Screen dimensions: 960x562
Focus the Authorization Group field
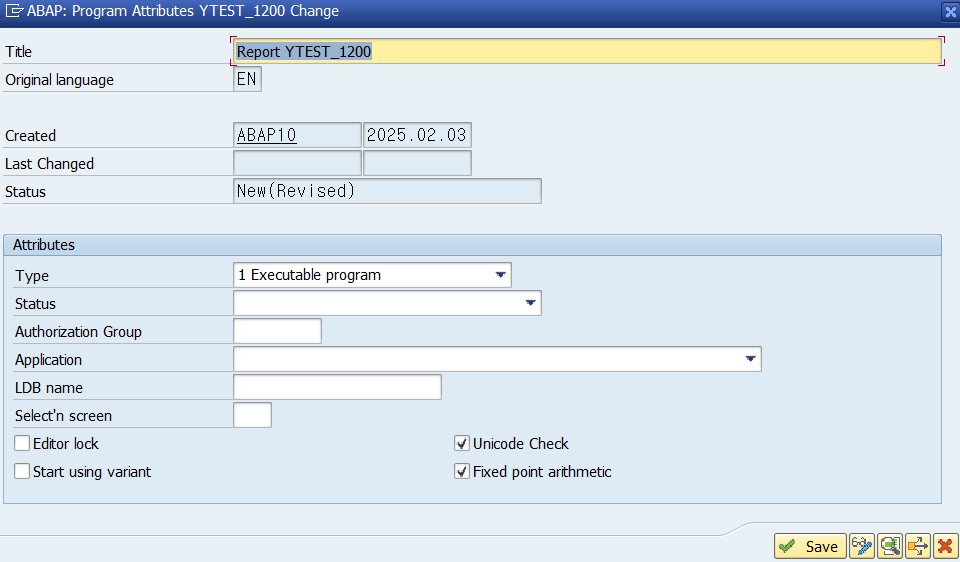pos(277,331)
